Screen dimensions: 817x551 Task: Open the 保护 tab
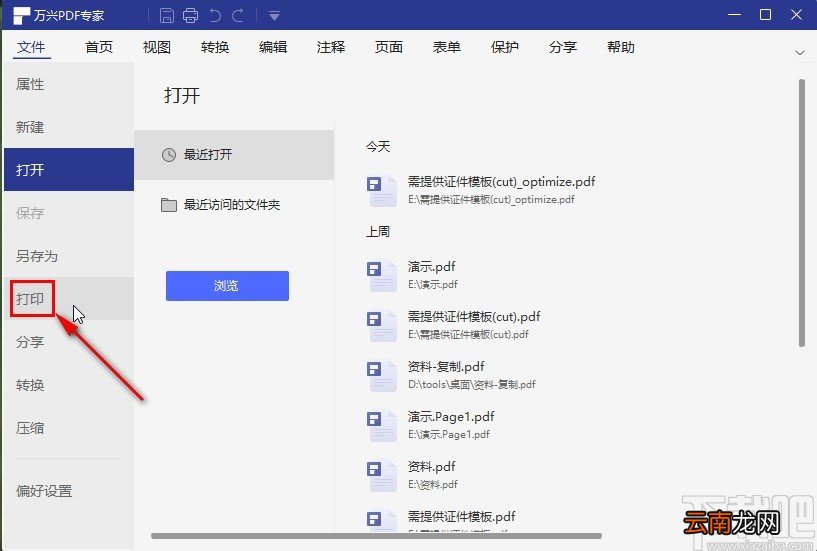[504, 47]
